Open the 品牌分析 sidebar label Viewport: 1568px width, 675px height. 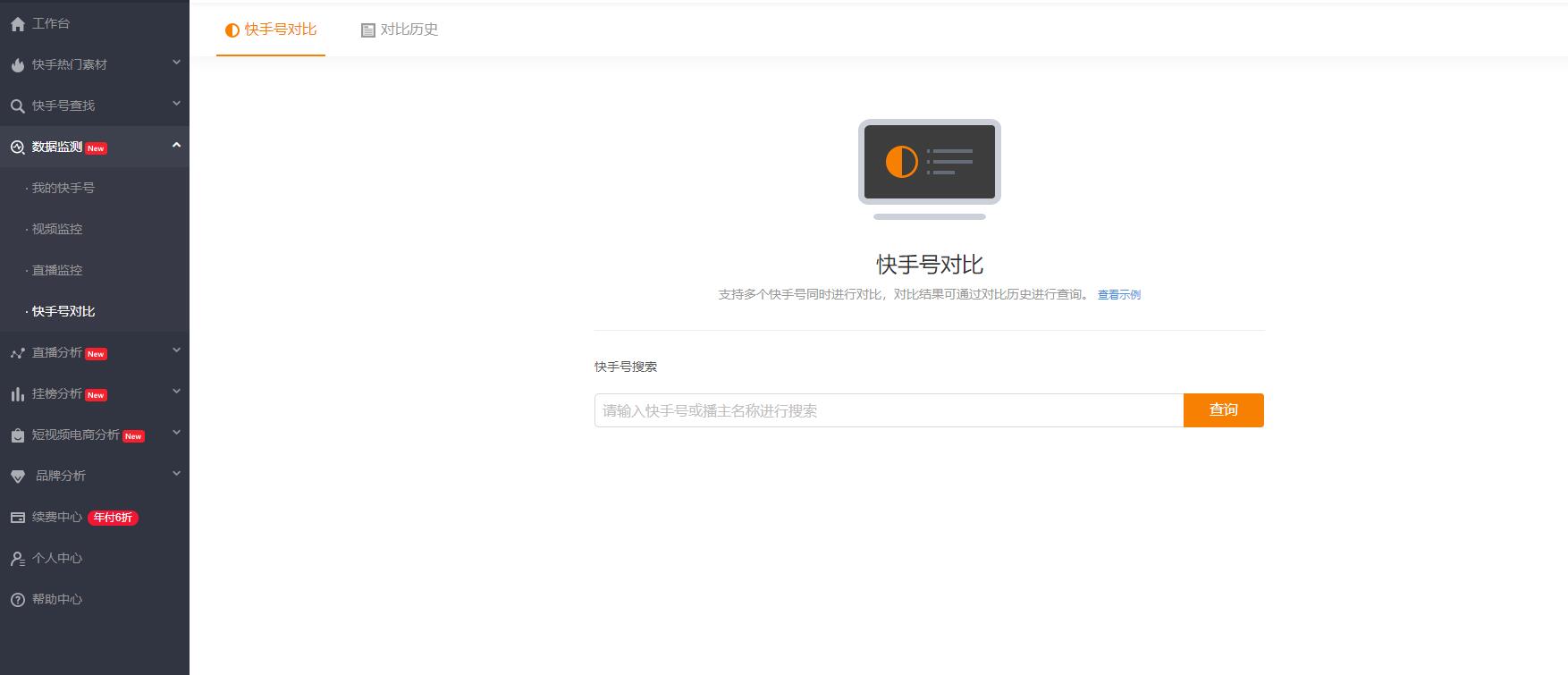[61, 476]
